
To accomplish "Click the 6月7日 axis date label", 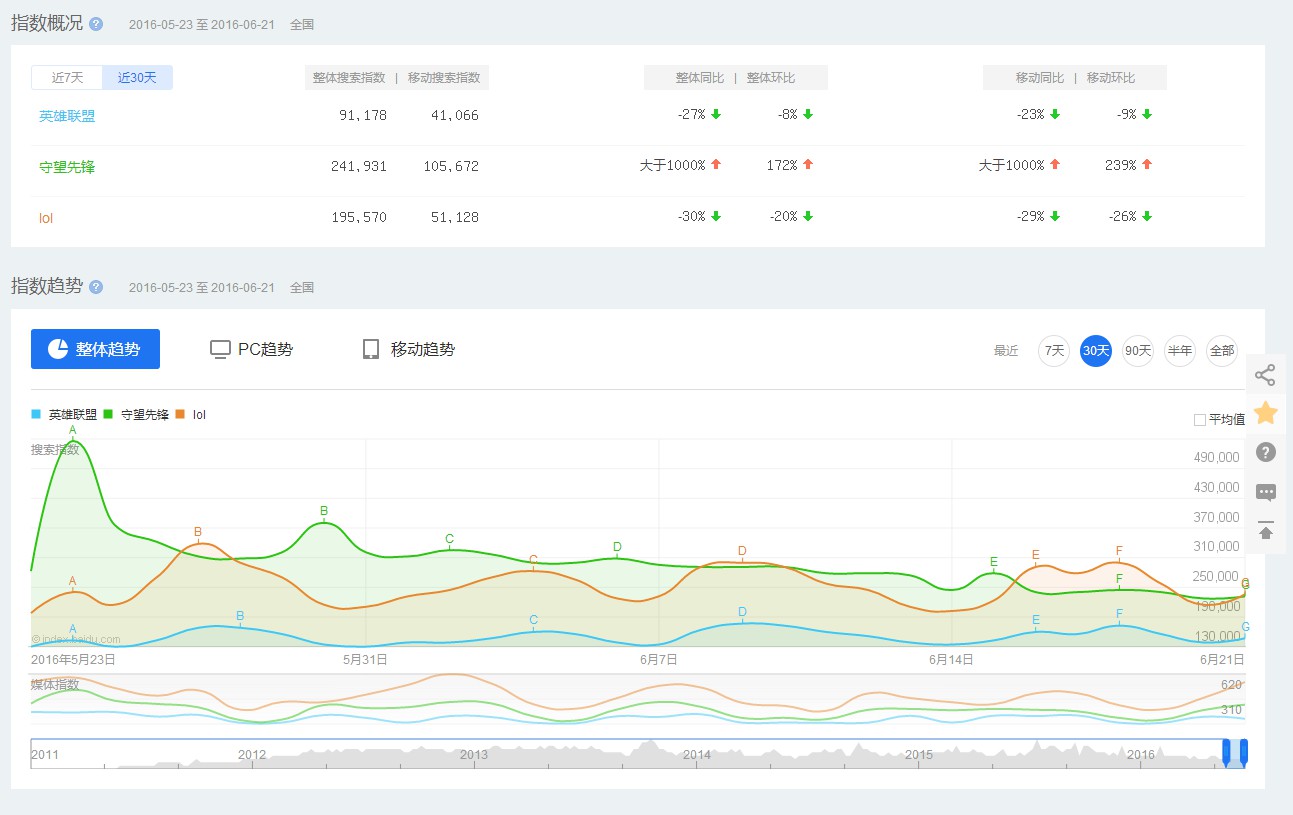I will tap(659, 659).
